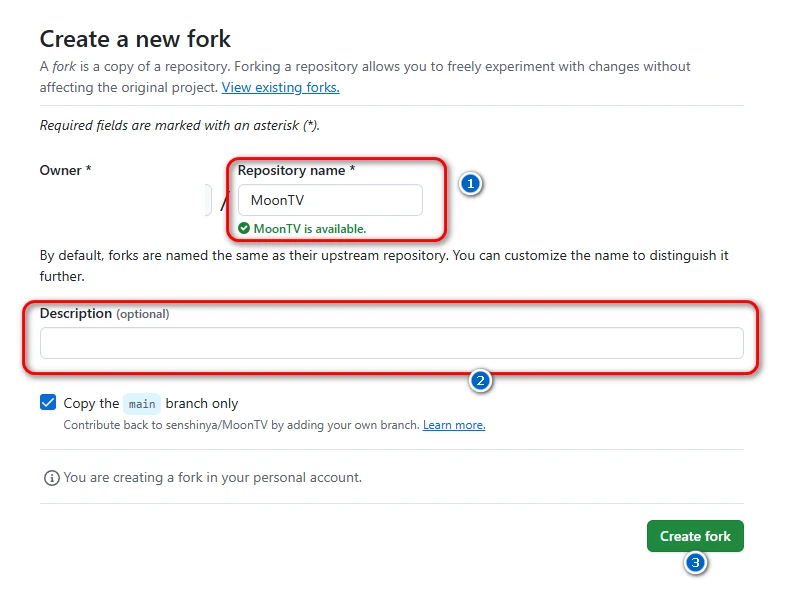
Task: Focus the Repository name field containing MoonTV
Action: click(x=330, y=200)
